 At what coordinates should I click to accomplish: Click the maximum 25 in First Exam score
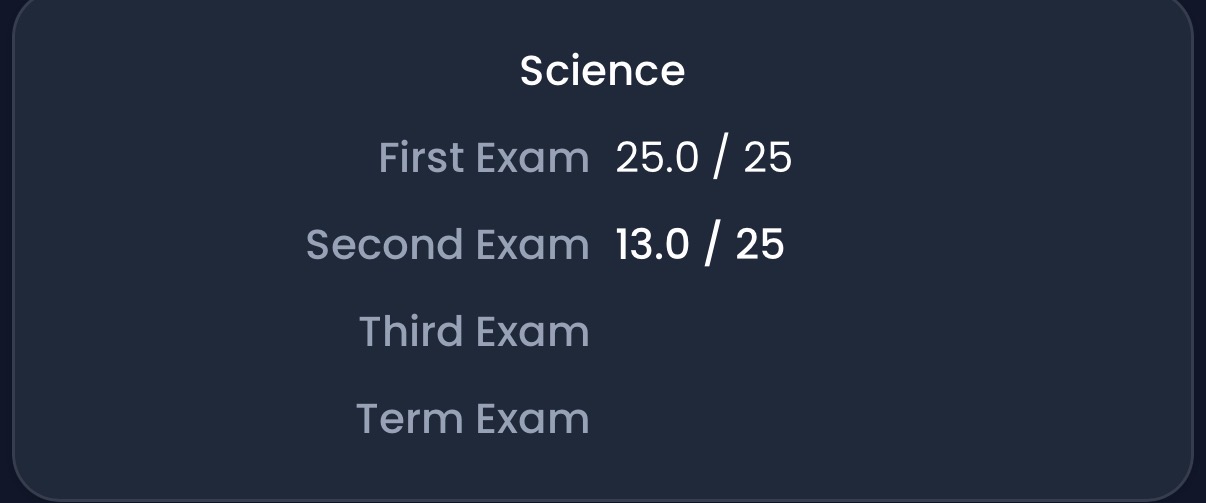coord(768,158)
